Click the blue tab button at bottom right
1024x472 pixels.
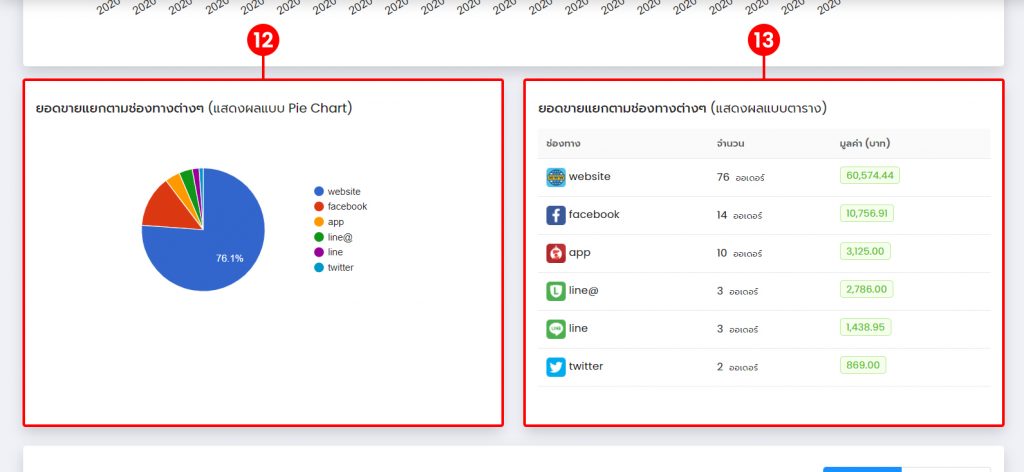coord(862,469)
